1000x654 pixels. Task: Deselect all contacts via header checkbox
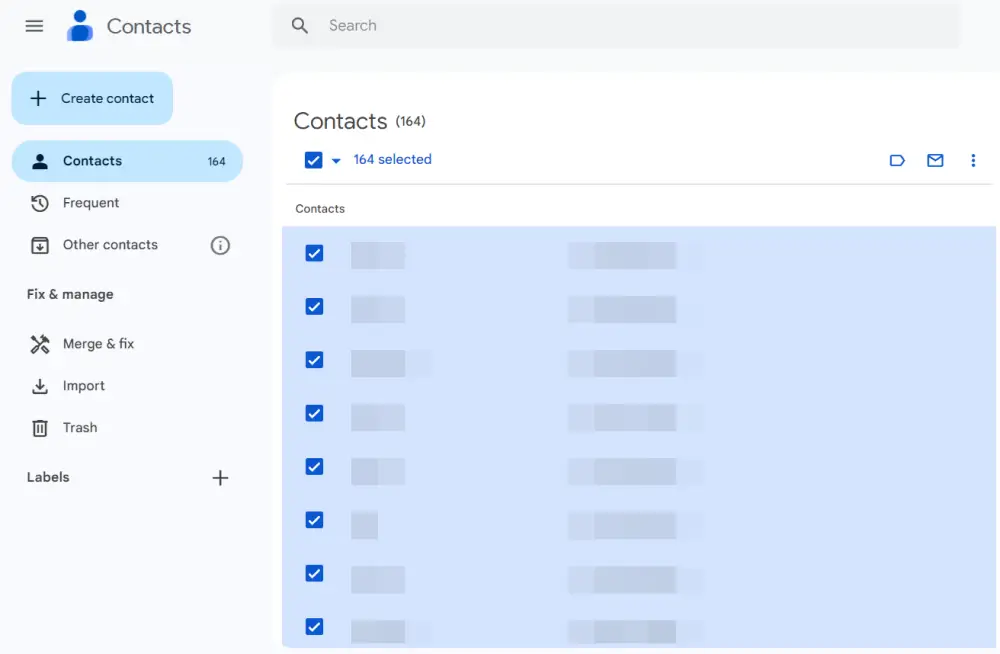[x=314, y=160]
